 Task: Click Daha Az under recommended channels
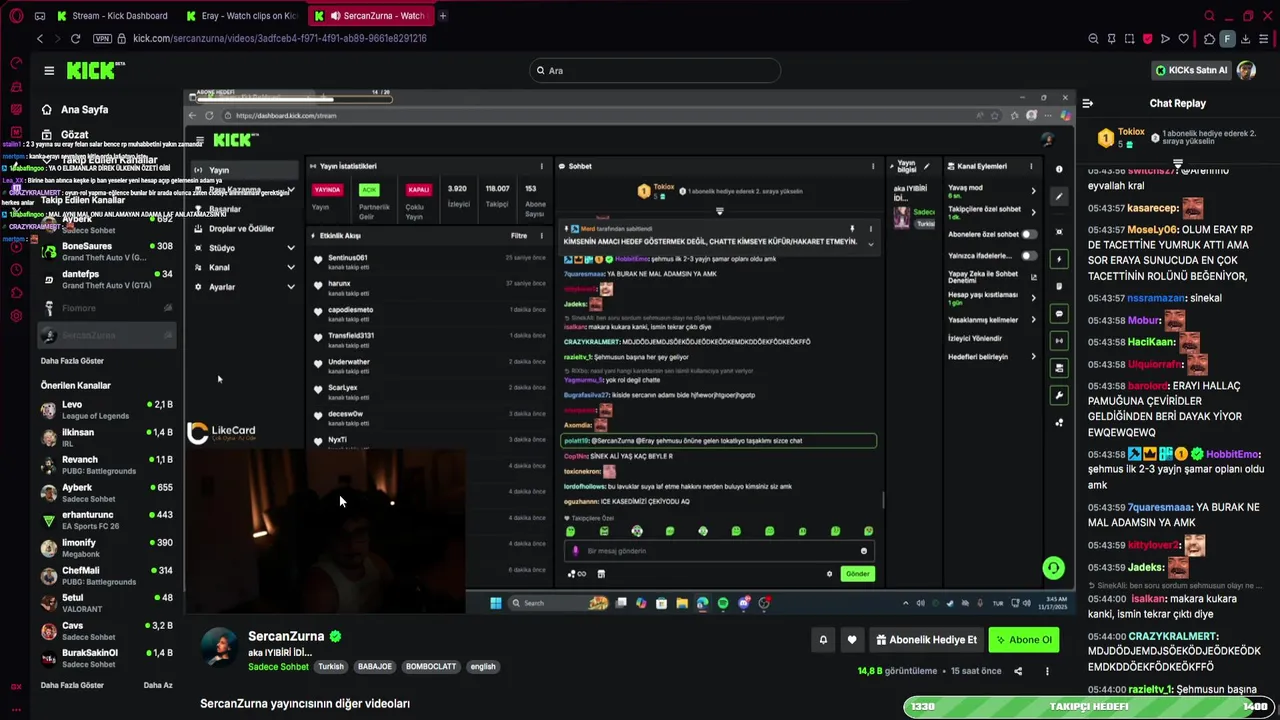pos(158,685)
